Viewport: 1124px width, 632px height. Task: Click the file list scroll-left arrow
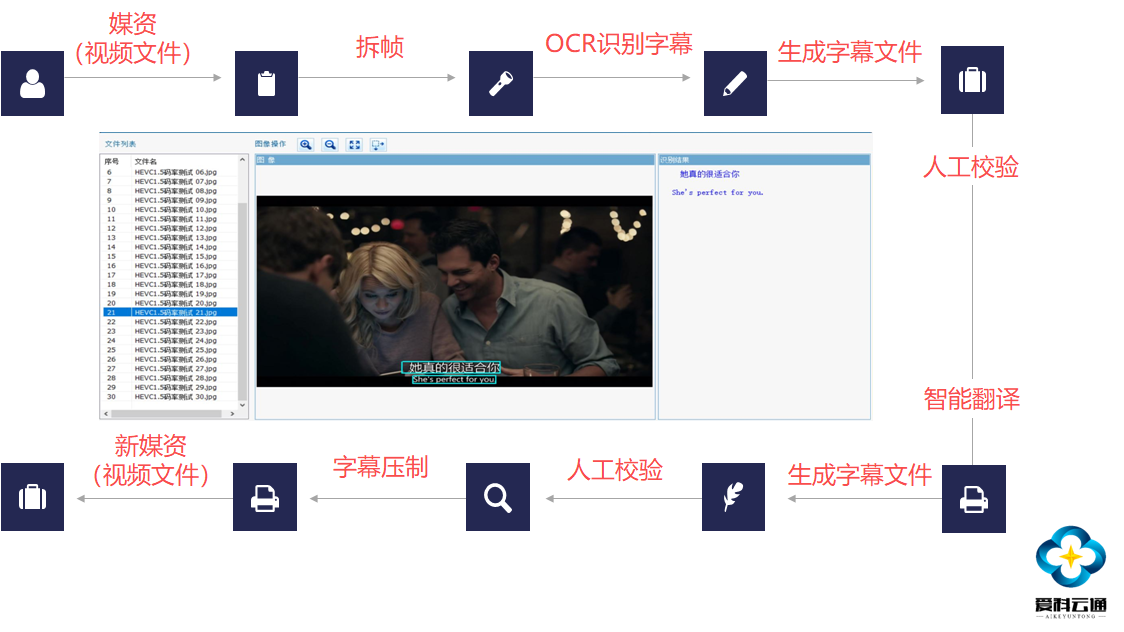point(106,413)
